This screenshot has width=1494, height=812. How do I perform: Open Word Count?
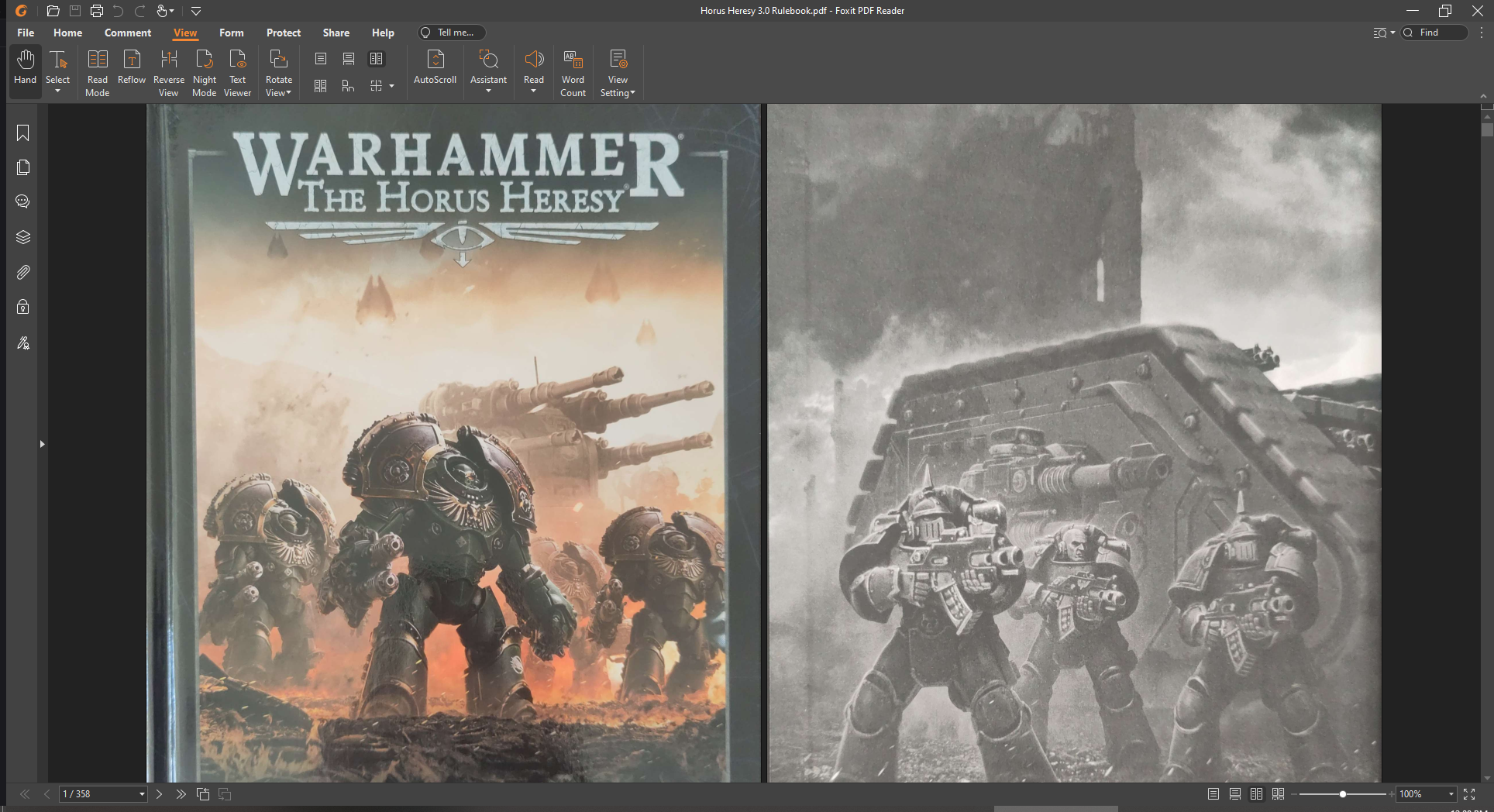[x=573, y=74]
